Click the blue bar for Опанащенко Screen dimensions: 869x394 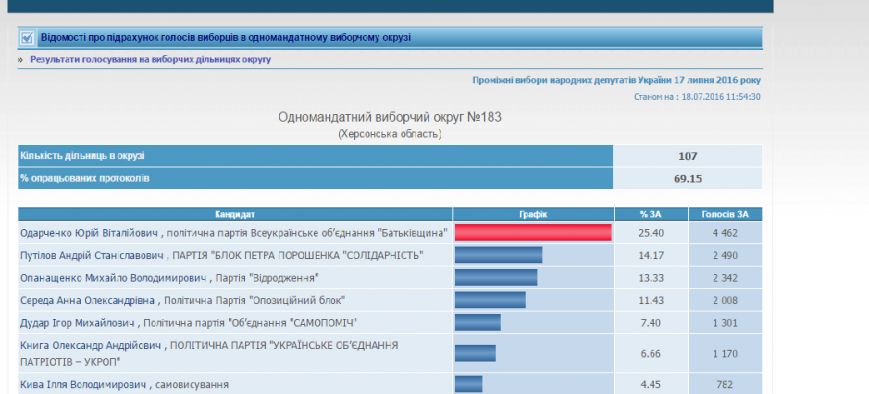click(496, 277)
